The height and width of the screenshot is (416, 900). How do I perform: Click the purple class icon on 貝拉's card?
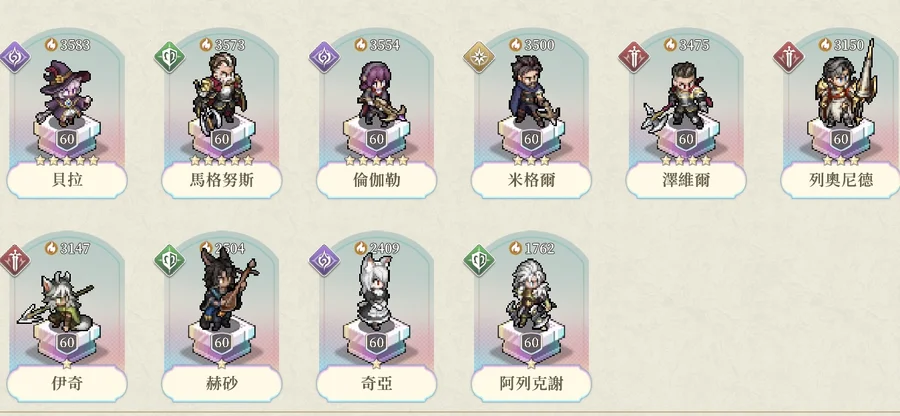coord(15,57)
